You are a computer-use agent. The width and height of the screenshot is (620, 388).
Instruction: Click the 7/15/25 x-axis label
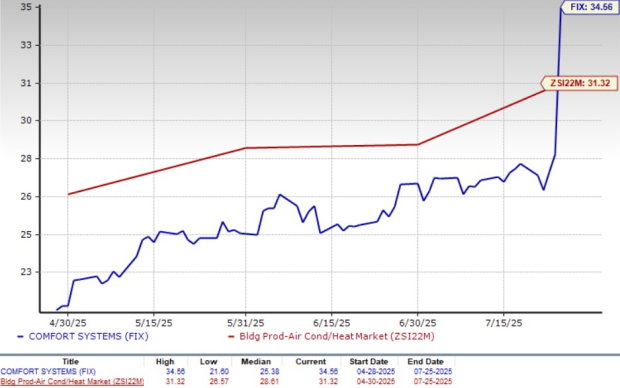click(x=504, y=323)
